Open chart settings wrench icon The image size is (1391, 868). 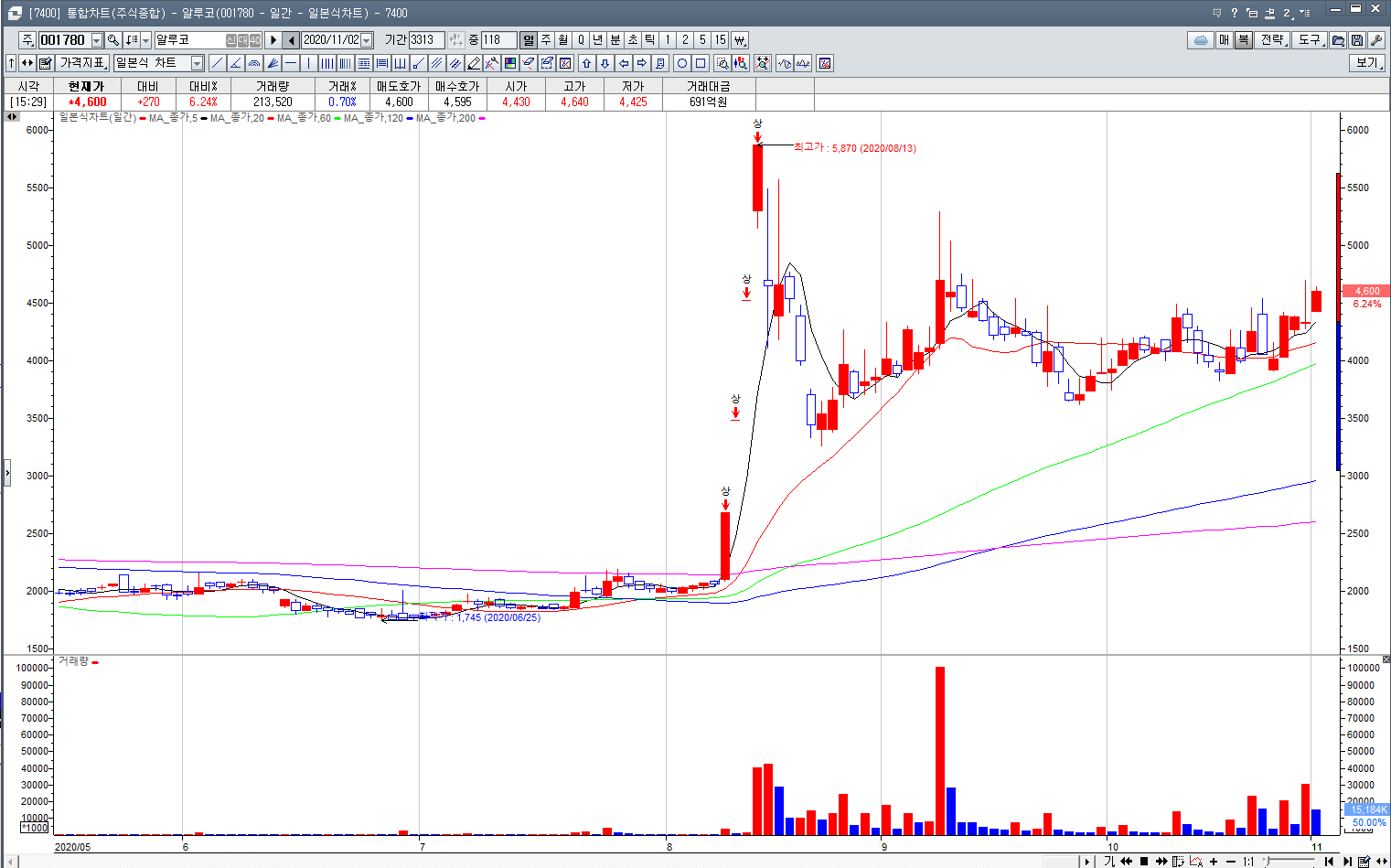1376,40
